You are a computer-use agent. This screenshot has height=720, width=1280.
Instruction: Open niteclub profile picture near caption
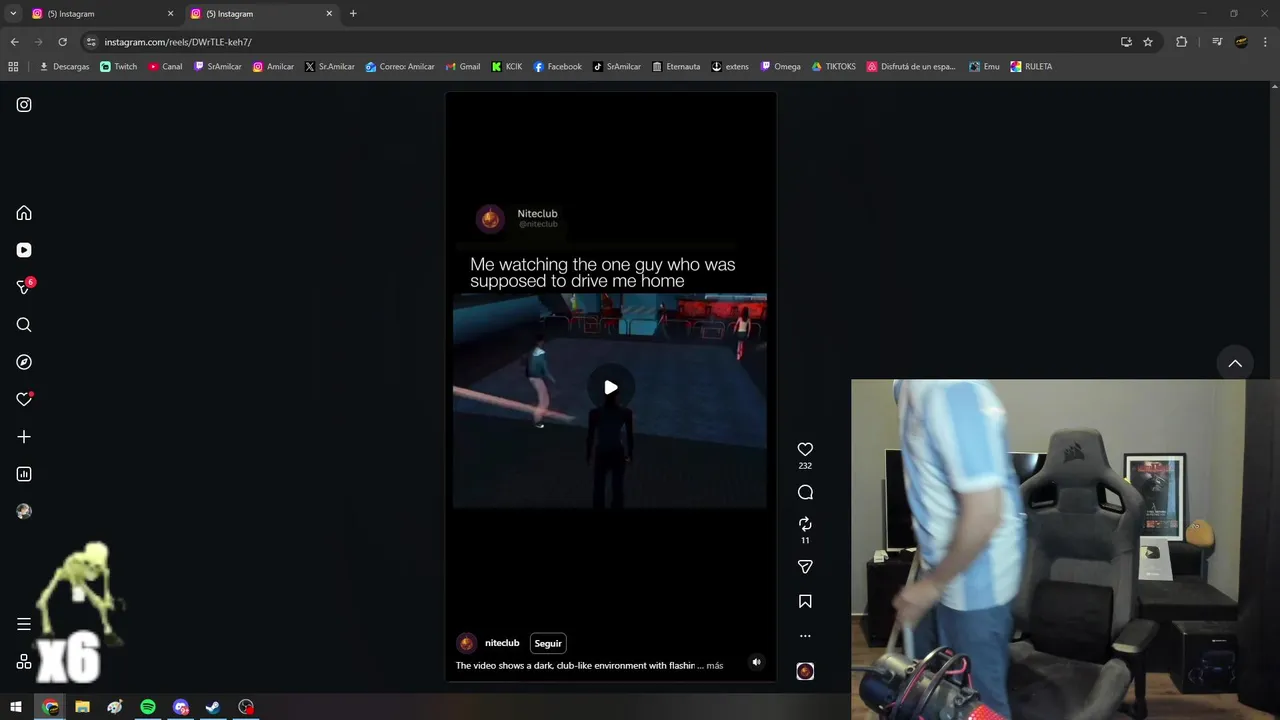tap(466, 643)
